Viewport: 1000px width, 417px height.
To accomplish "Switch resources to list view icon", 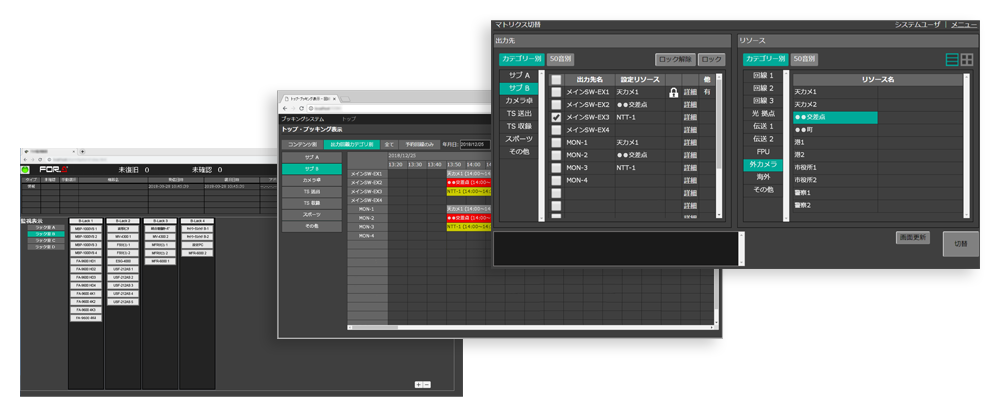I will tap(952, 60).
